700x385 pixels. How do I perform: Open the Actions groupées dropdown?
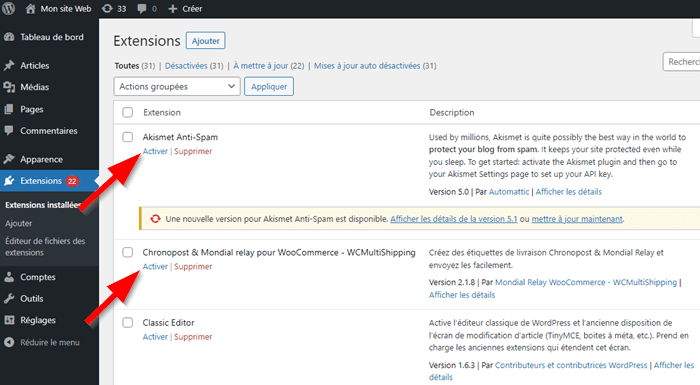pos(177,86)
